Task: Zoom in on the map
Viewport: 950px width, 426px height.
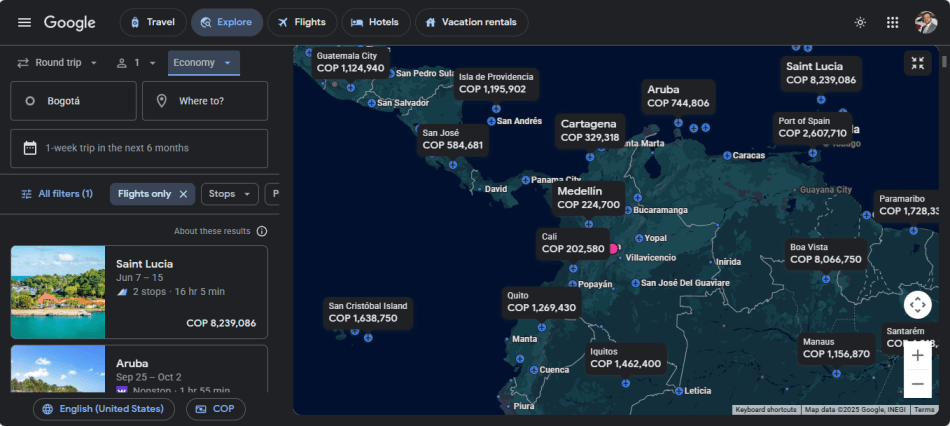Action: tap(917, 356)
